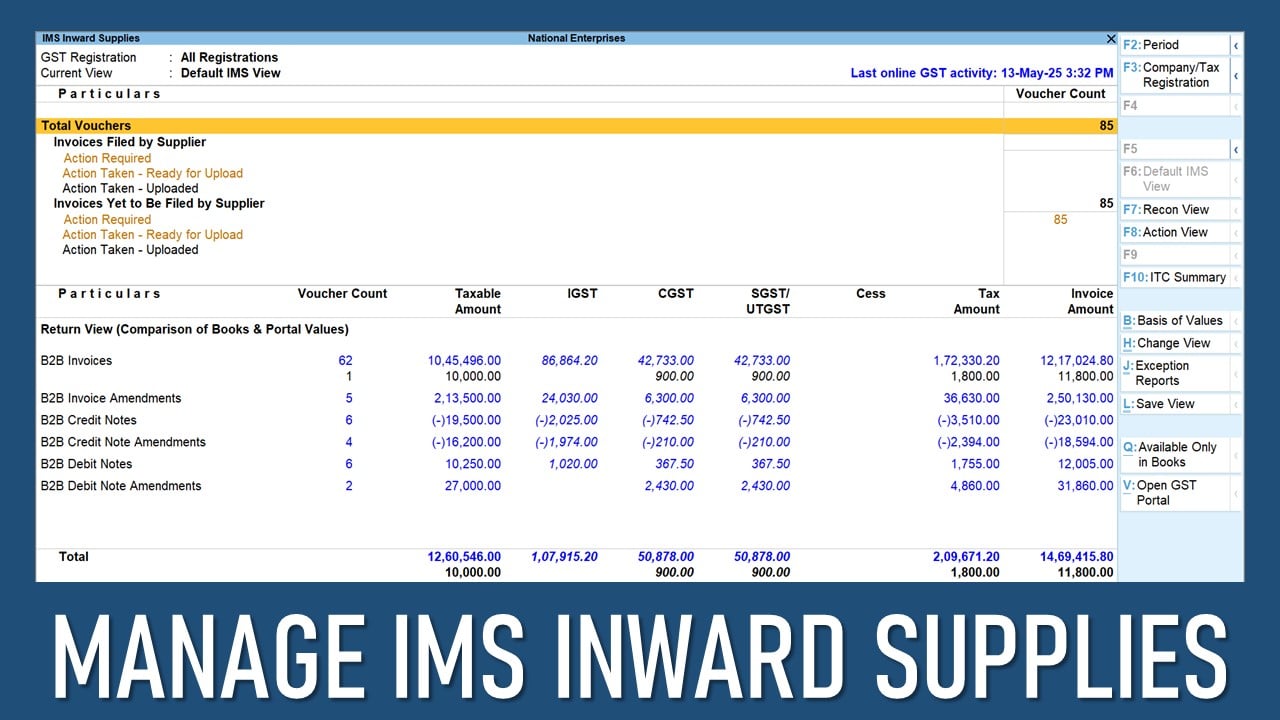Open F10 ITC Summary
The width and height of the screenshot is (1280, 720).
(x=1174, y=277)
